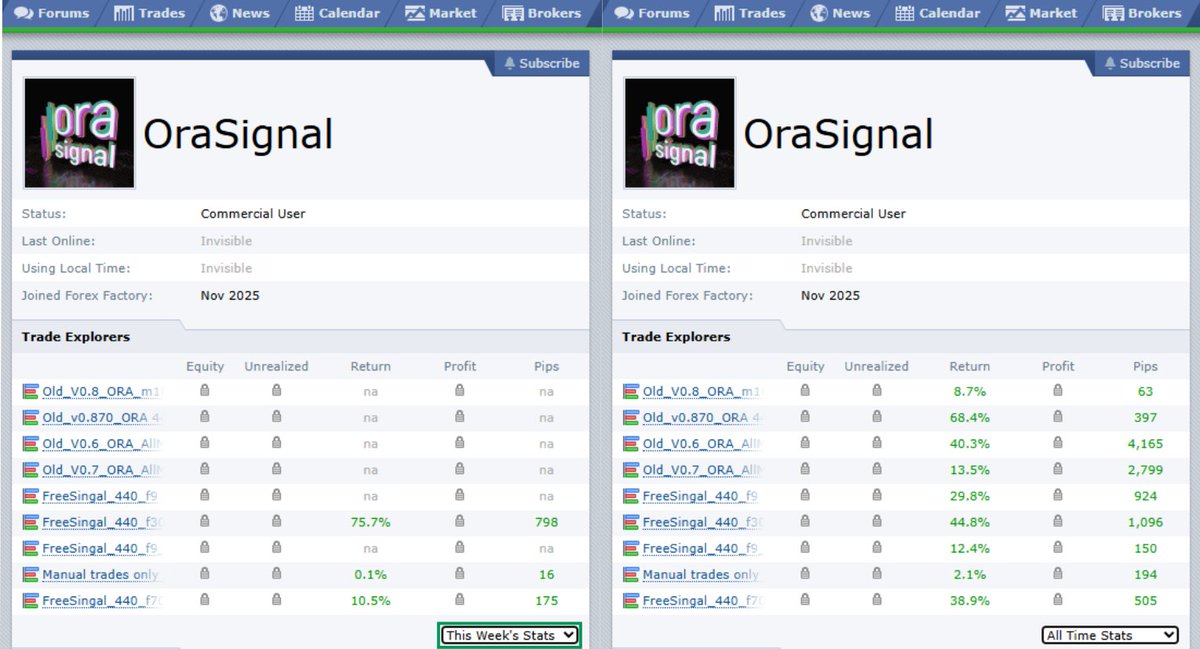Click explorer icon beside Old_V0.7_ORA in This Week's panel
The height and width of the screenshot is (649, 1200).
point(30,469)
